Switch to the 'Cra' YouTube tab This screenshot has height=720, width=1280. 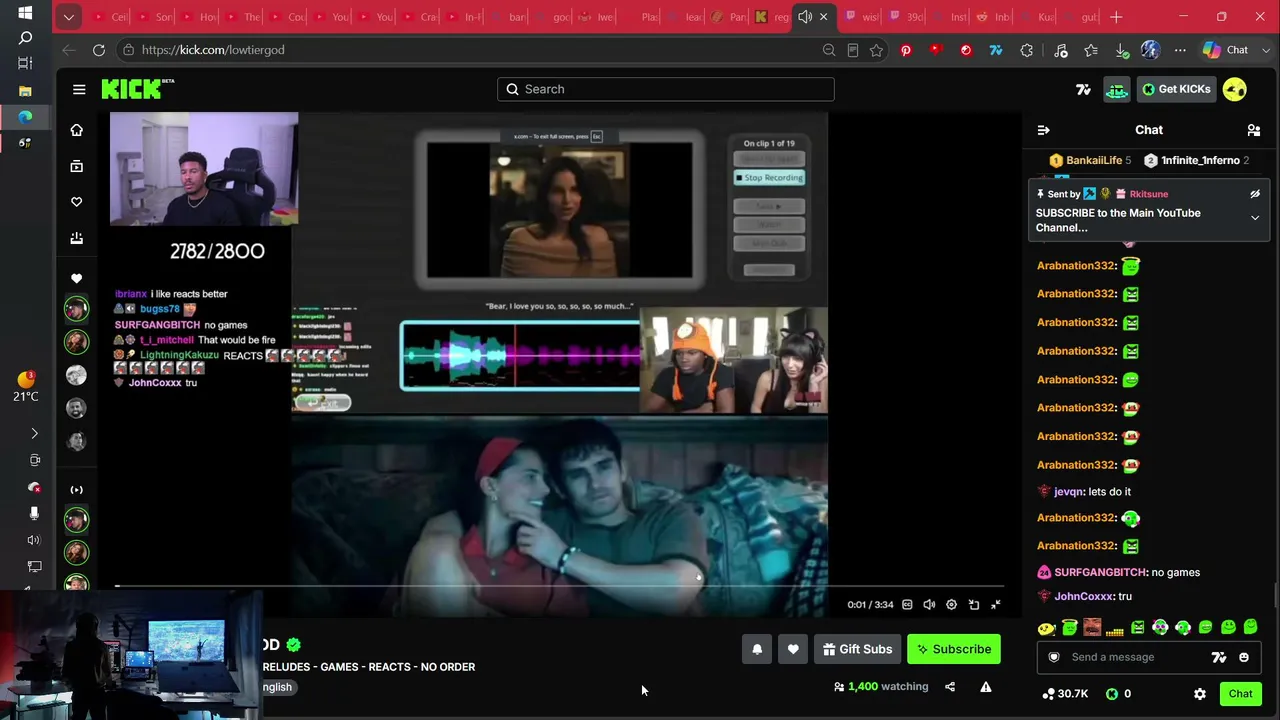pos(420,17)
